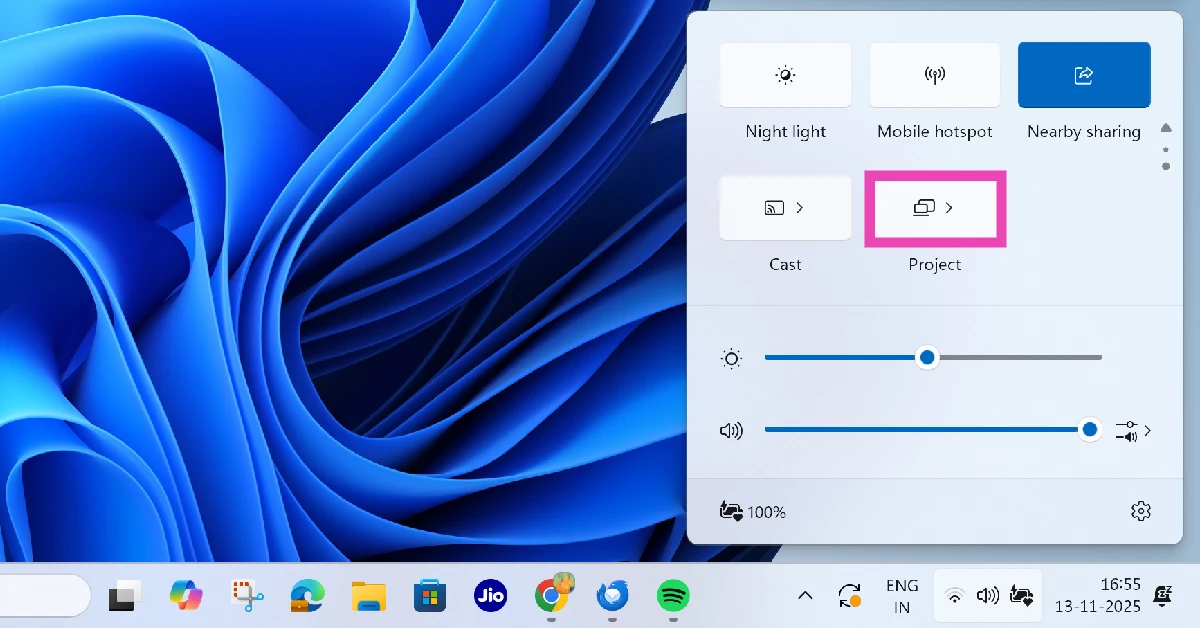
Task: Open Settings via the gear in Quick Settings
Action: [1141, 511]
